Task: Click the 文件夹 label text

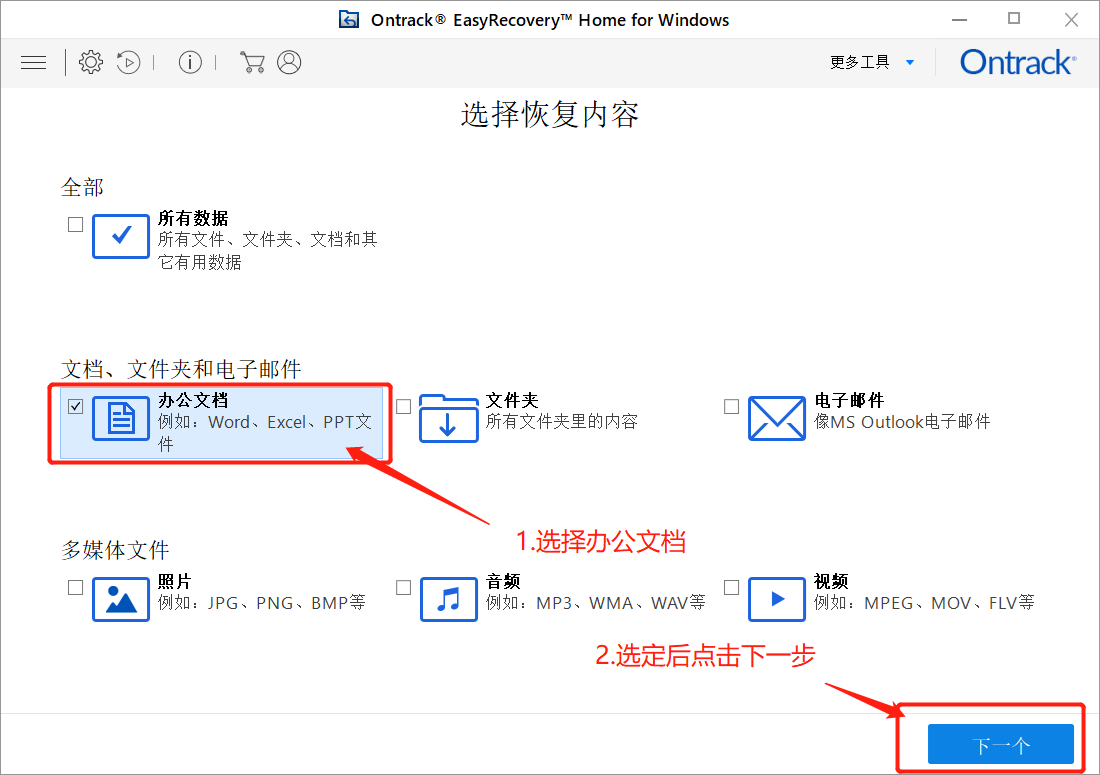Action: pyautogui.click(x=512, y=400)
